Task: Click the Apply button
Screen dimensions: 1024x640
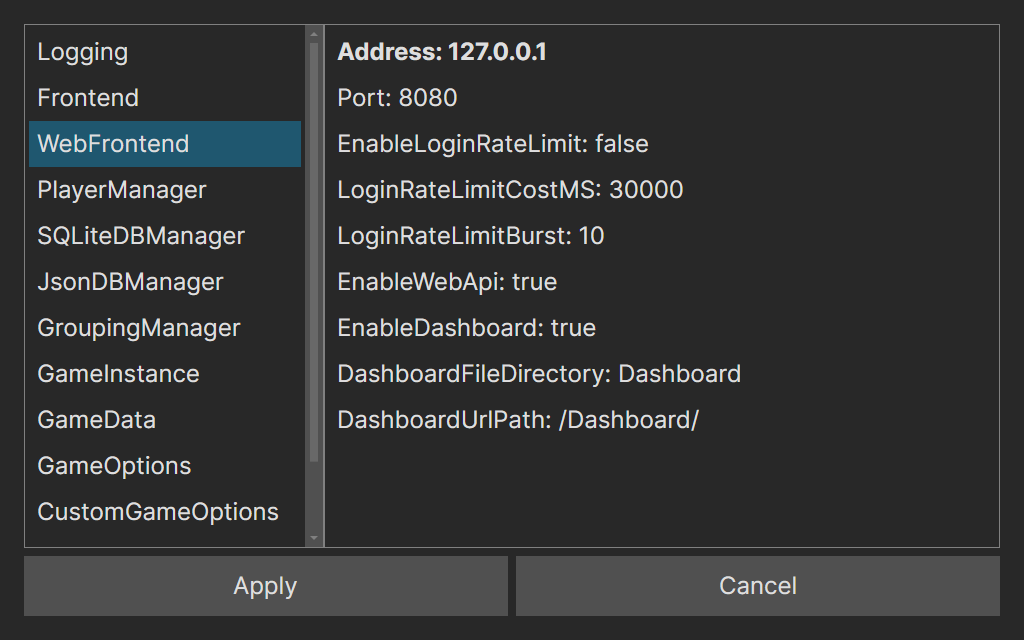Action: point(265,586)
